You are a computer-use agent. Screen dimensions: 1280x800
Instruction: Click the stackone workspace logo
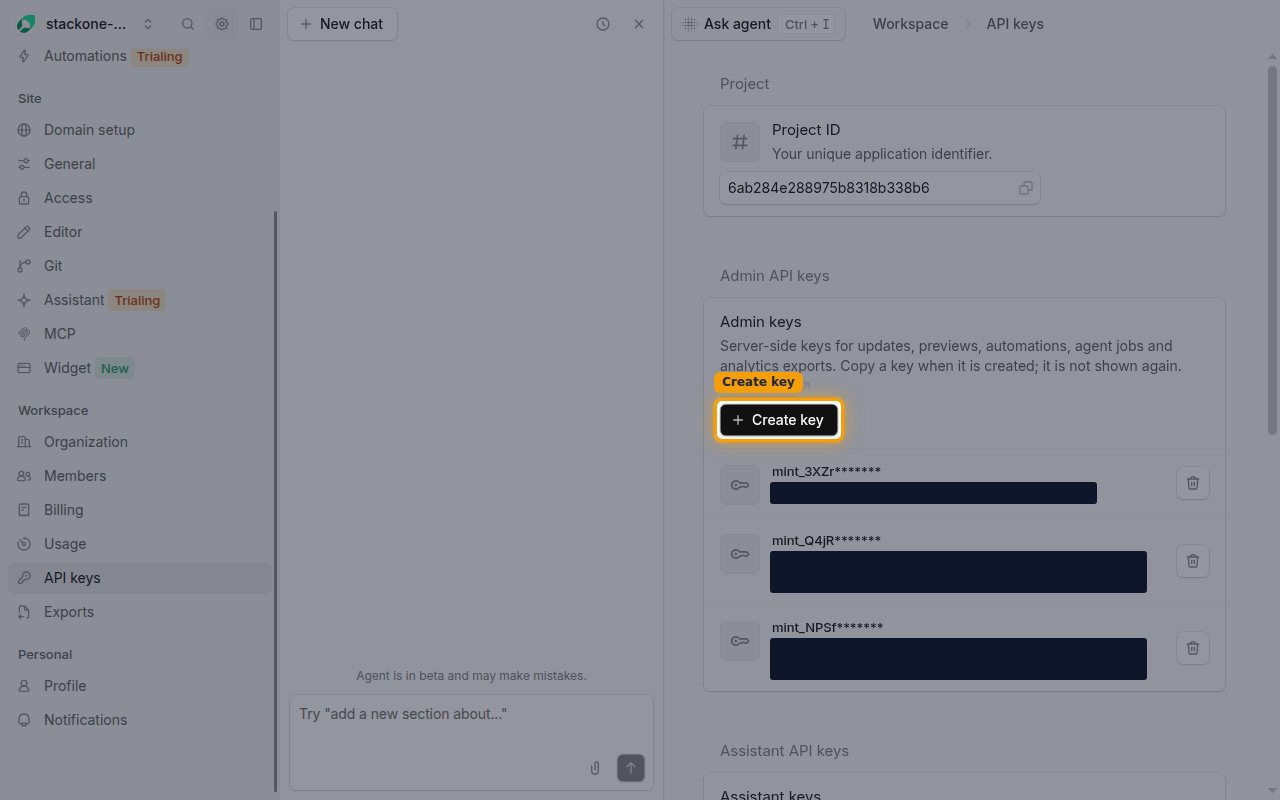[26, 24]
